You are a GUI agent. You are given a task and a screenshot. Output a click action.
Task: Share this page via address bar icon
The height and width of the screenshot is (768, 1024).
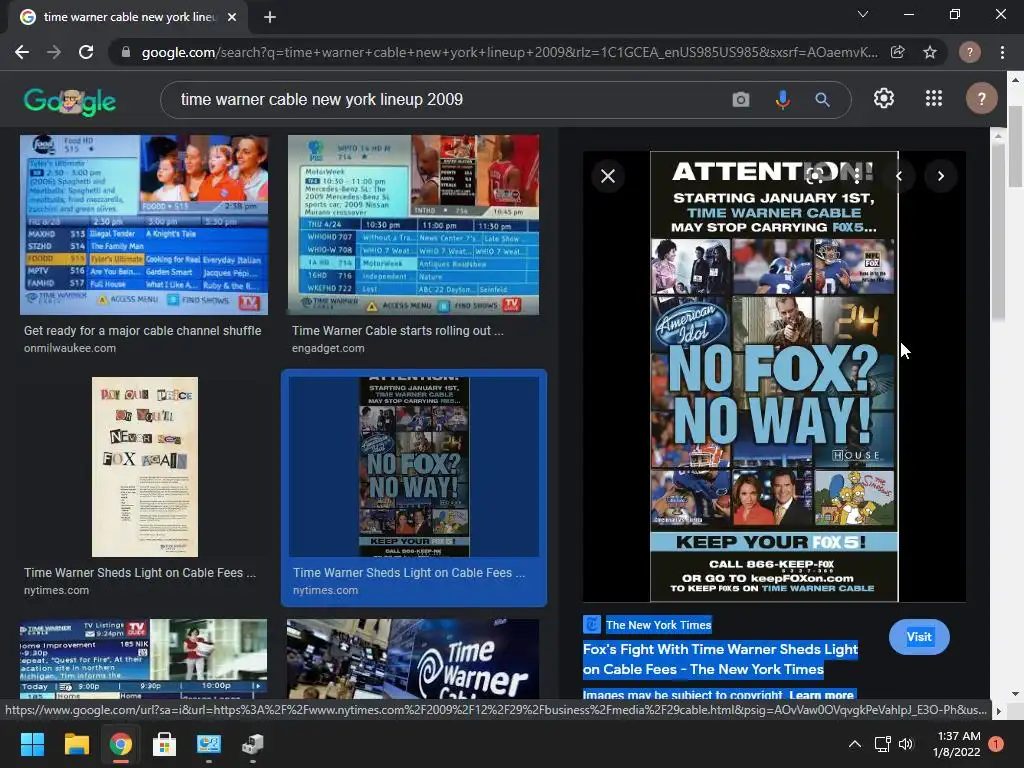[898, 52]
